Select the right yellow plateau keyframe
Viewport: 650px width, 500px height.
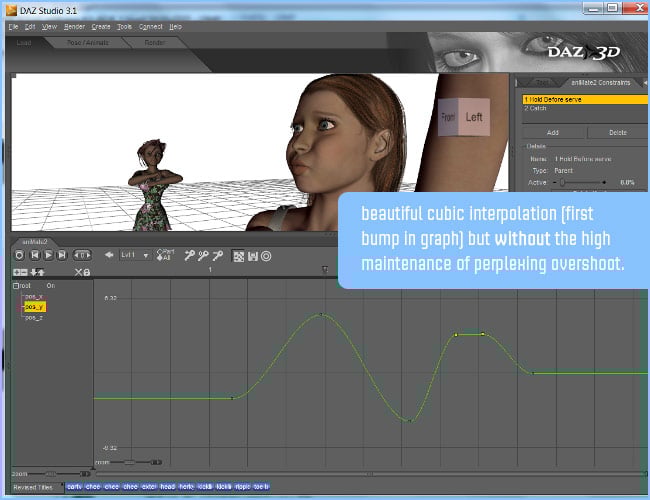[x=483, y=334]
